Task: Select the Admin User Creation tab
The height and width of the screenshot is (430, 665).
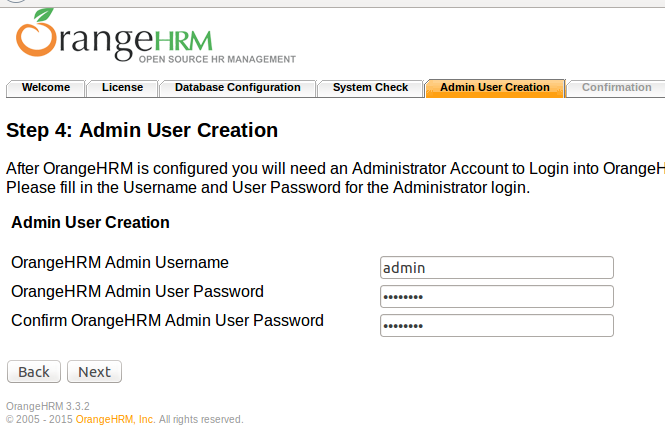Action: point(495,88)
